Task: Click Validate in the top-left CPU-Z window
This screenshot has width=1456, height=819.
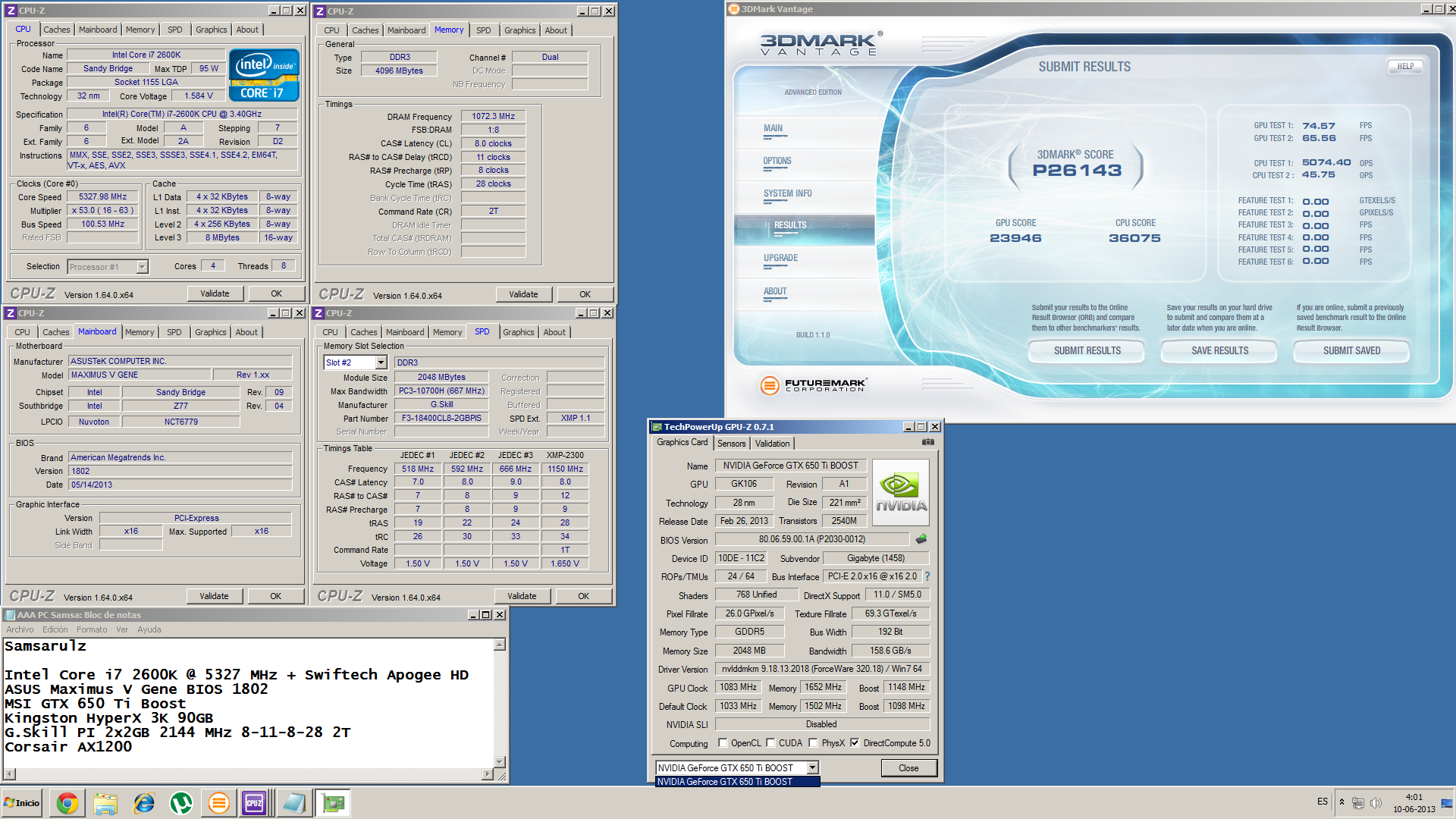Action: [x=215, y=293]
